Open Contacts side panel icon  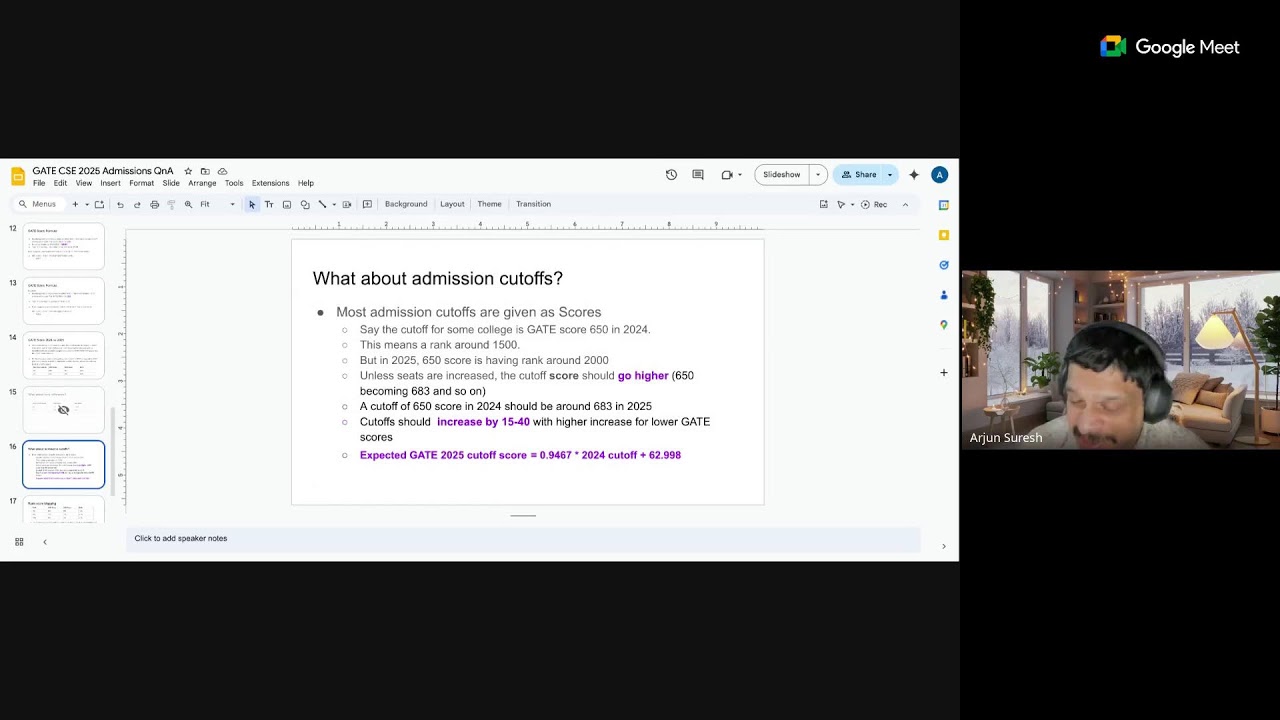[x=944, y=295]
